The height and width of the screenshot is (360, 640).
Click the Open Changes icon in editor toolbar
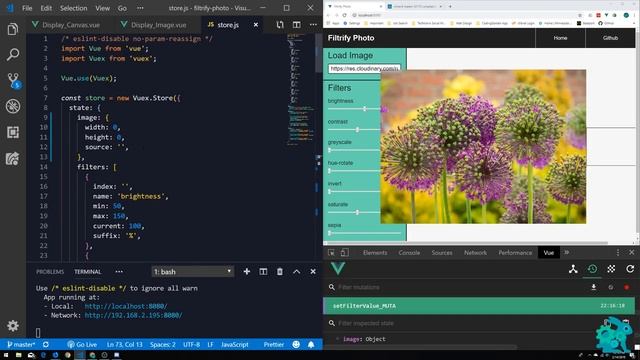[280, 25]
